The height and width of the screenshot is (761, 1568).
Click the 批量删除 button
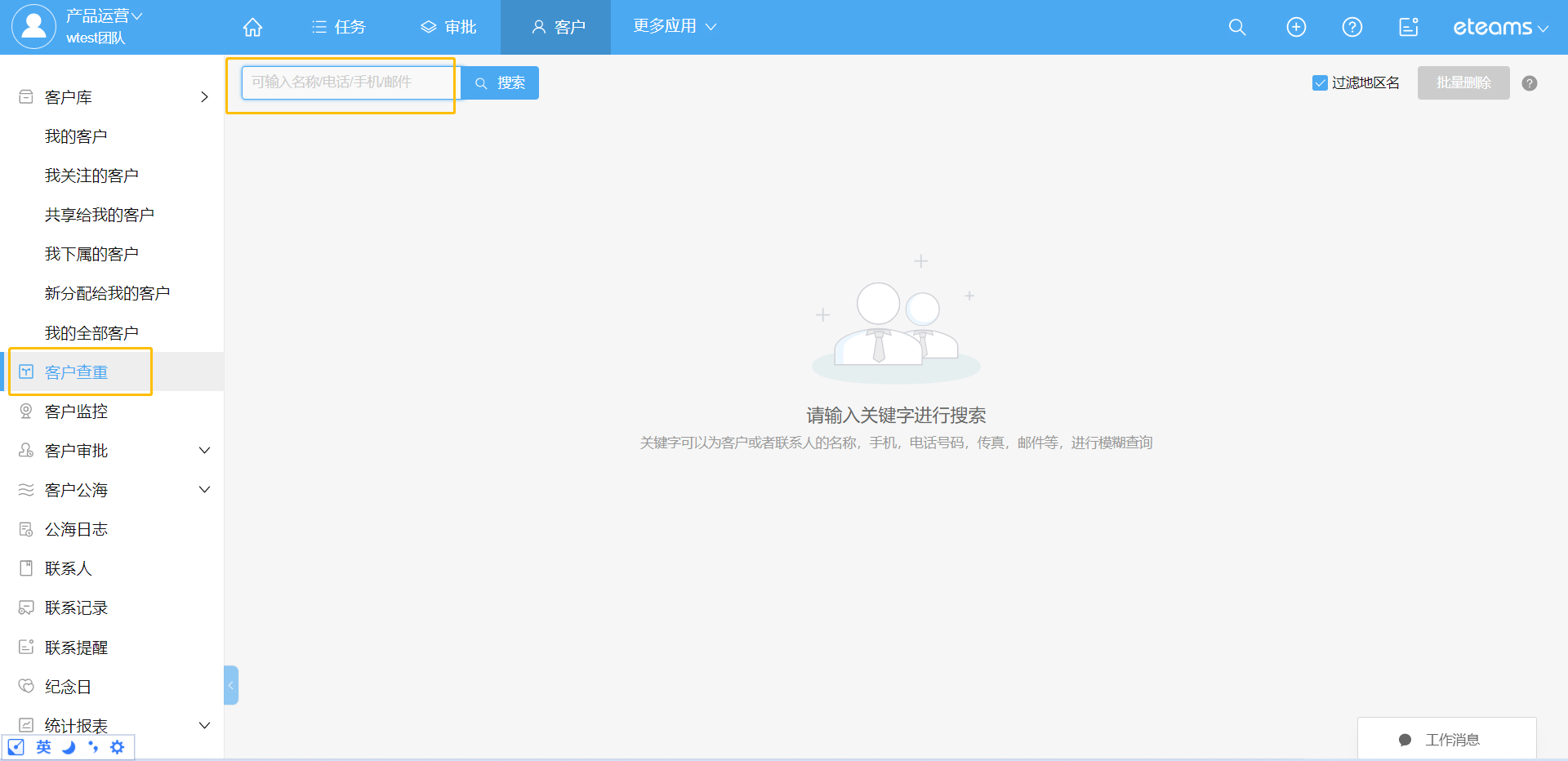pos(1463,83)
